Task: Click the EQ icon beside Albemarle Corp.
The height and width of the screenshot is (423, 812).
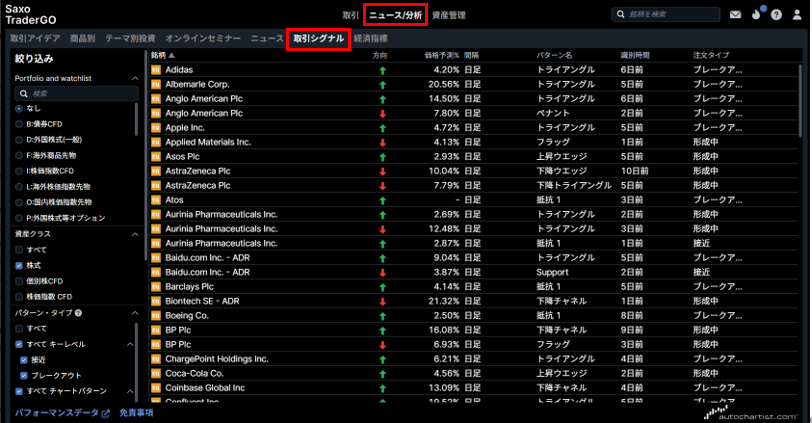Action: tap(155, 84)
